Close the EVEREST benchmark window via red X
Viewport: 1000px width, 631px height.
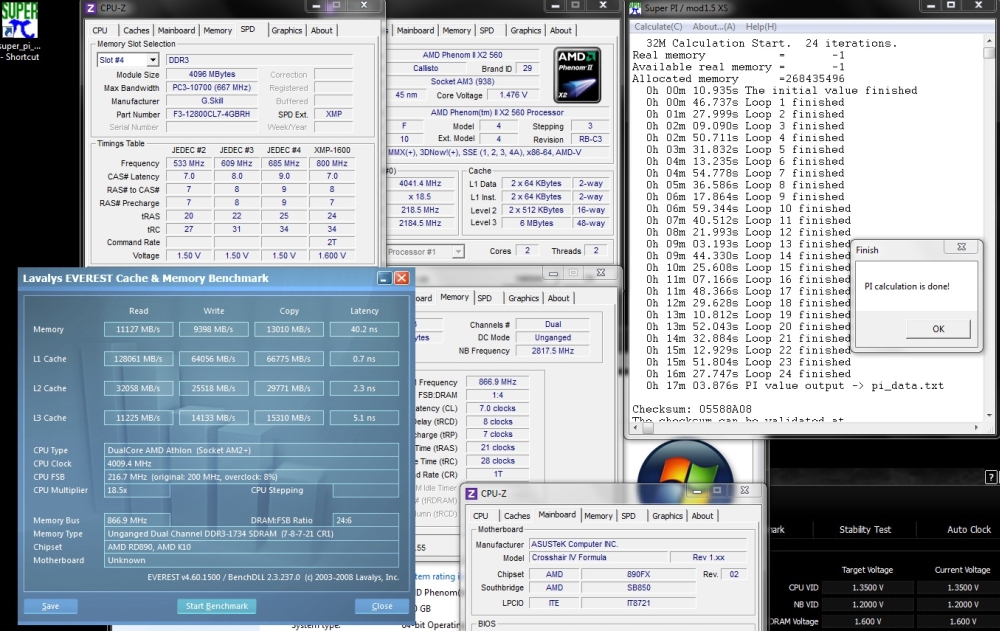pyautogui.click(x=401, y=278)
